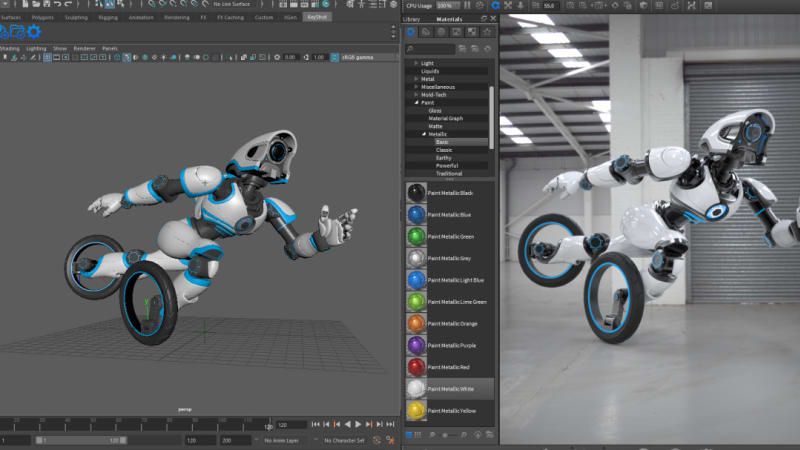The height and width of the screenshot is (450, 800).
Task: Select the Matte paint subfolder
Action: click(435, 126)
